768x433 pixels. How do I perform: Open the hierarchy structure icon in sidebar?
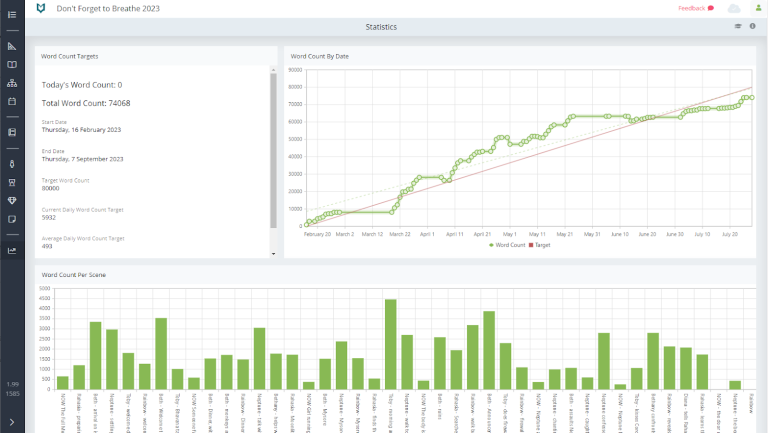pos(12,84)
